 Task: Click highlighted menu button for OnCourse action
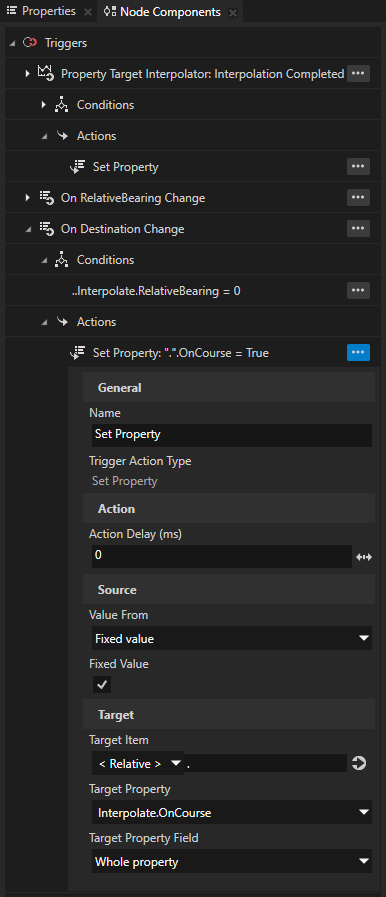pyautogui.click(x=358, y=352)
